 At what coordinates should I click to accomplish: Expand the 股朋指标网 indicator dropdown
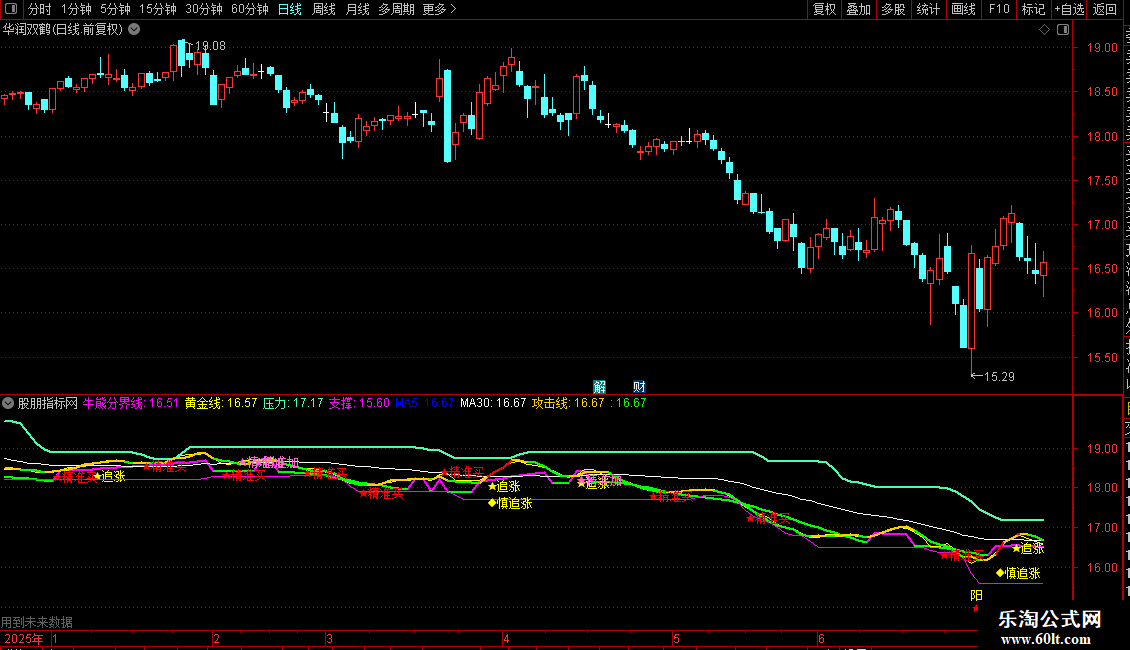8,404
